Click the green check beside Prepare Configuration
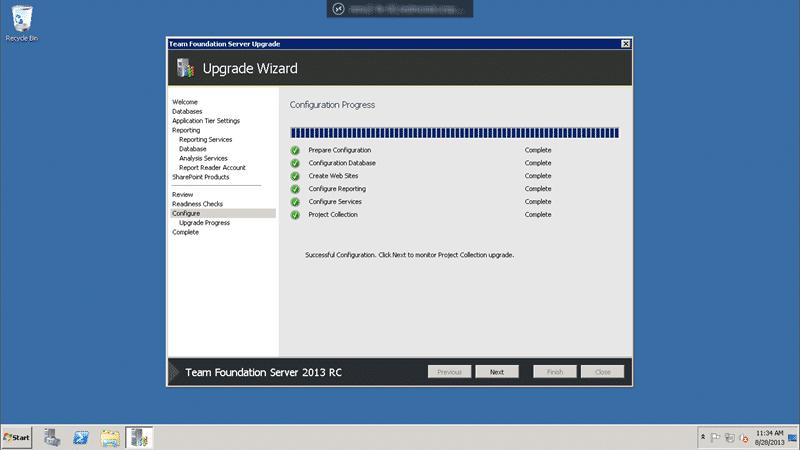Viewport: 800px width, 450px height. click(x=295, y=151)
